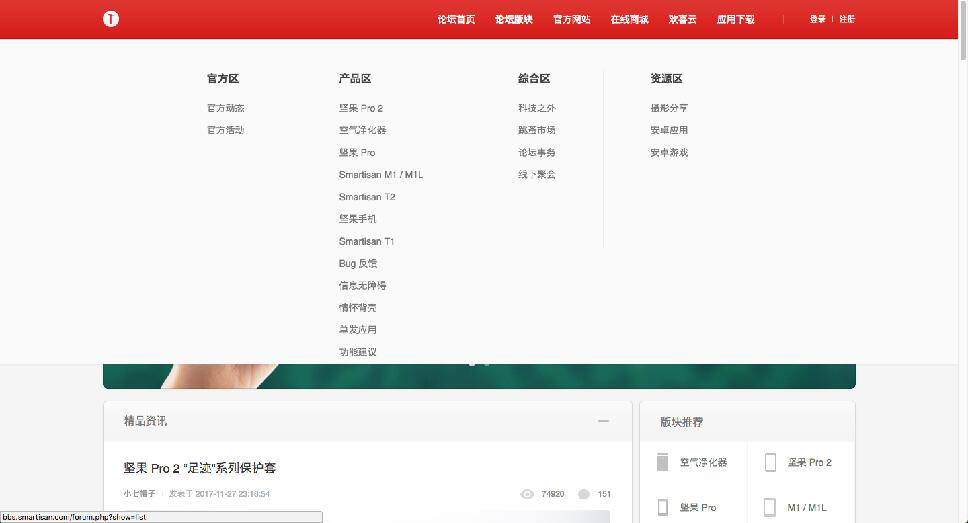
Task: Click the Smartisan T logo in the header
Action: [x=111, y=19]
